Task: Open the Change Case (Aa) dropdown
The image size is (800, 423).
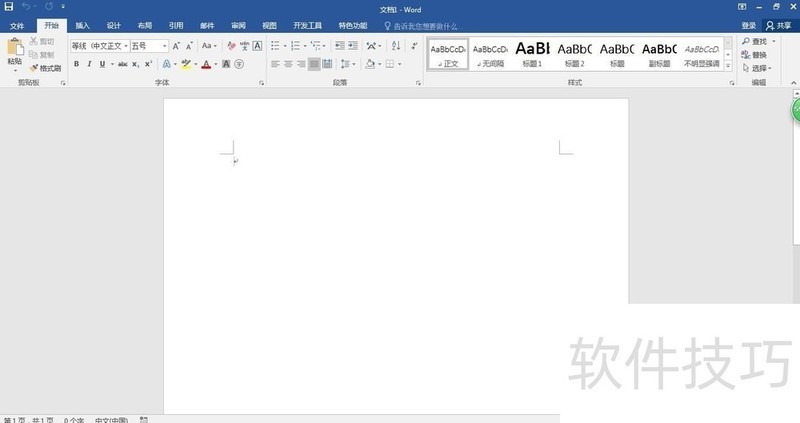Action: (x=209, y=46)
